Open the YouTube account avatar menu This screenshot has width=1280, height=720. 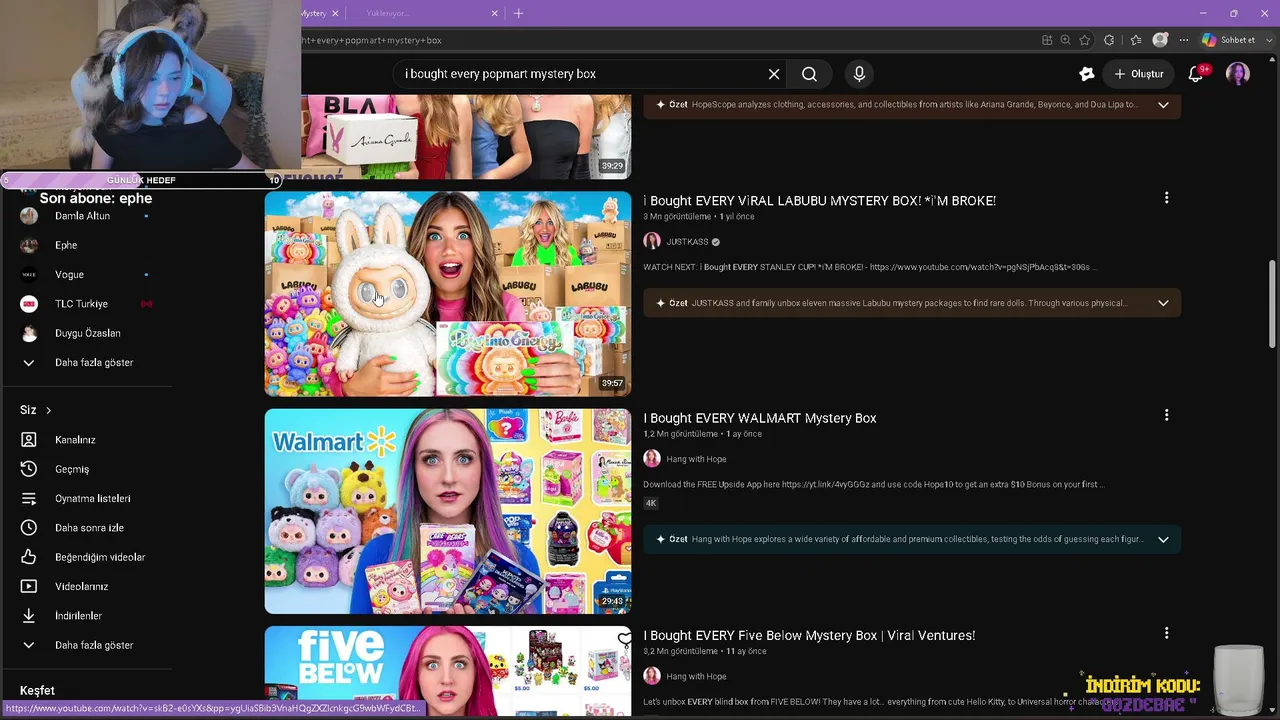coord(1238,74)
